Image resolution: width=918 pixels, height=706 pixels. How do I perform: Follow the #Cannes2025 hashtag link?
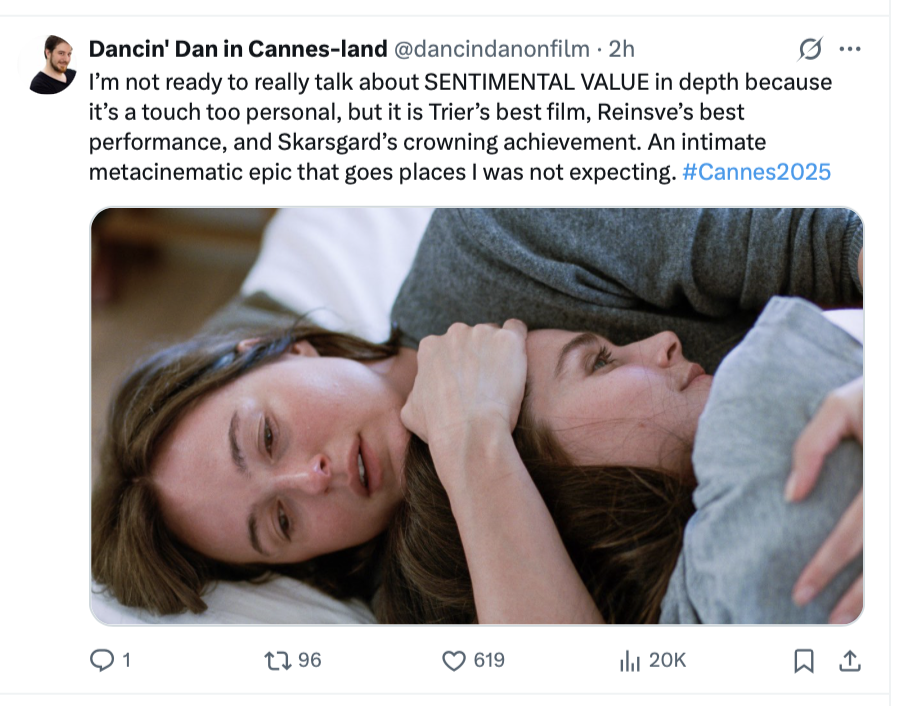tap(756, 171)
